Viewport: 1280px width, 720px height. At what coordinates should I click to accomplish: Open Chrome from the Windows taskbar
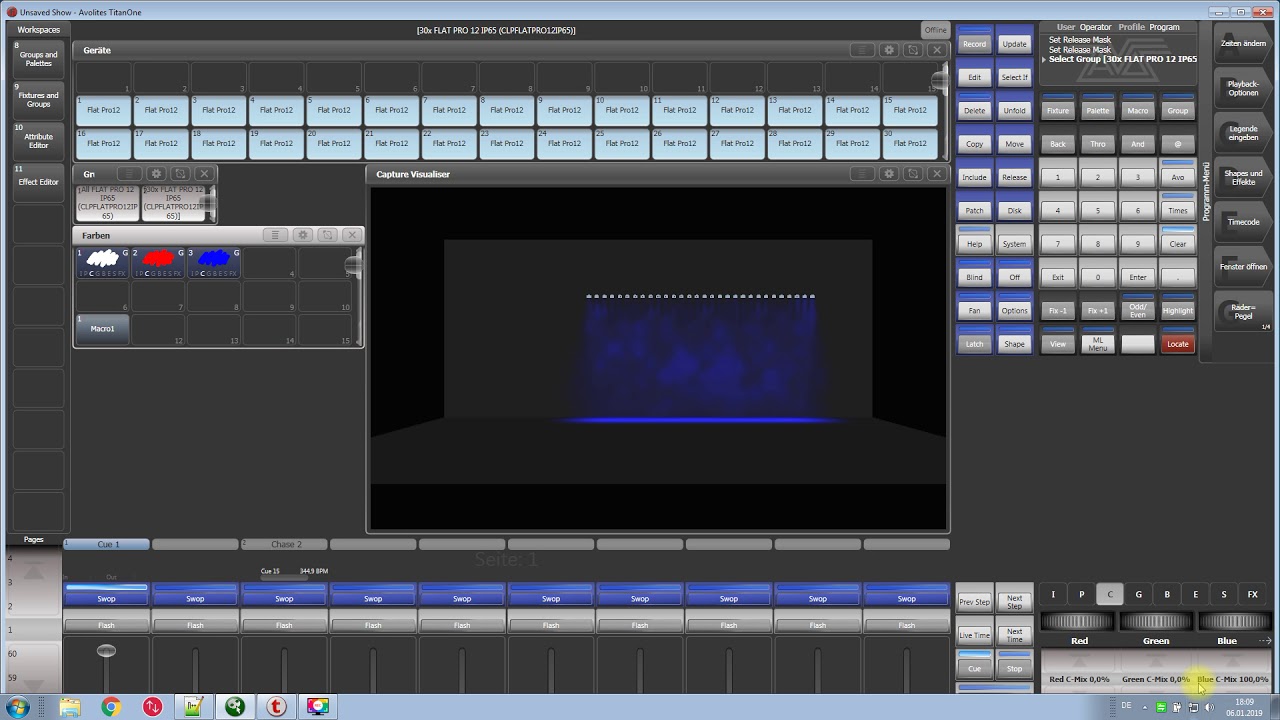tap(110, 707)
